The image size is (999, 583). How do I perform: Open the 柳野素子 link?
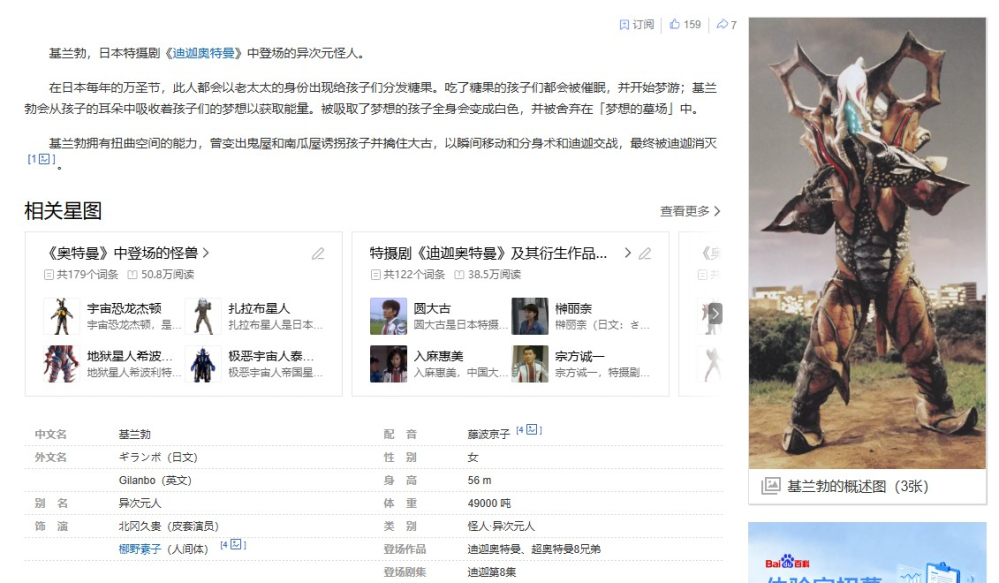coord(140,549)
